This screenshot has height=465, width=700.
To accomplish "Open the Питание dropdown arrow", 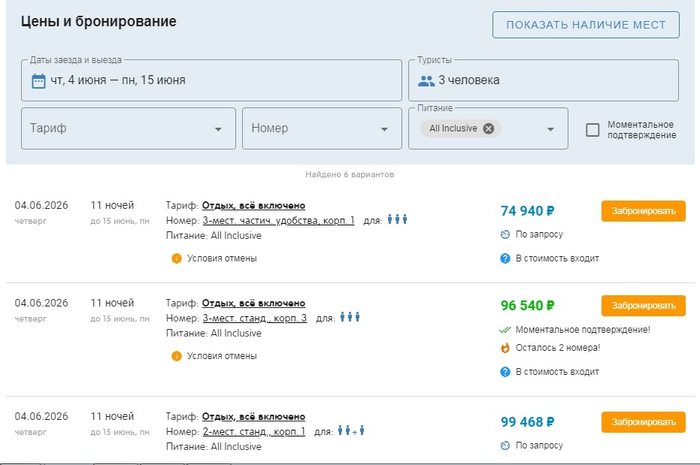I will coord(550,129).
